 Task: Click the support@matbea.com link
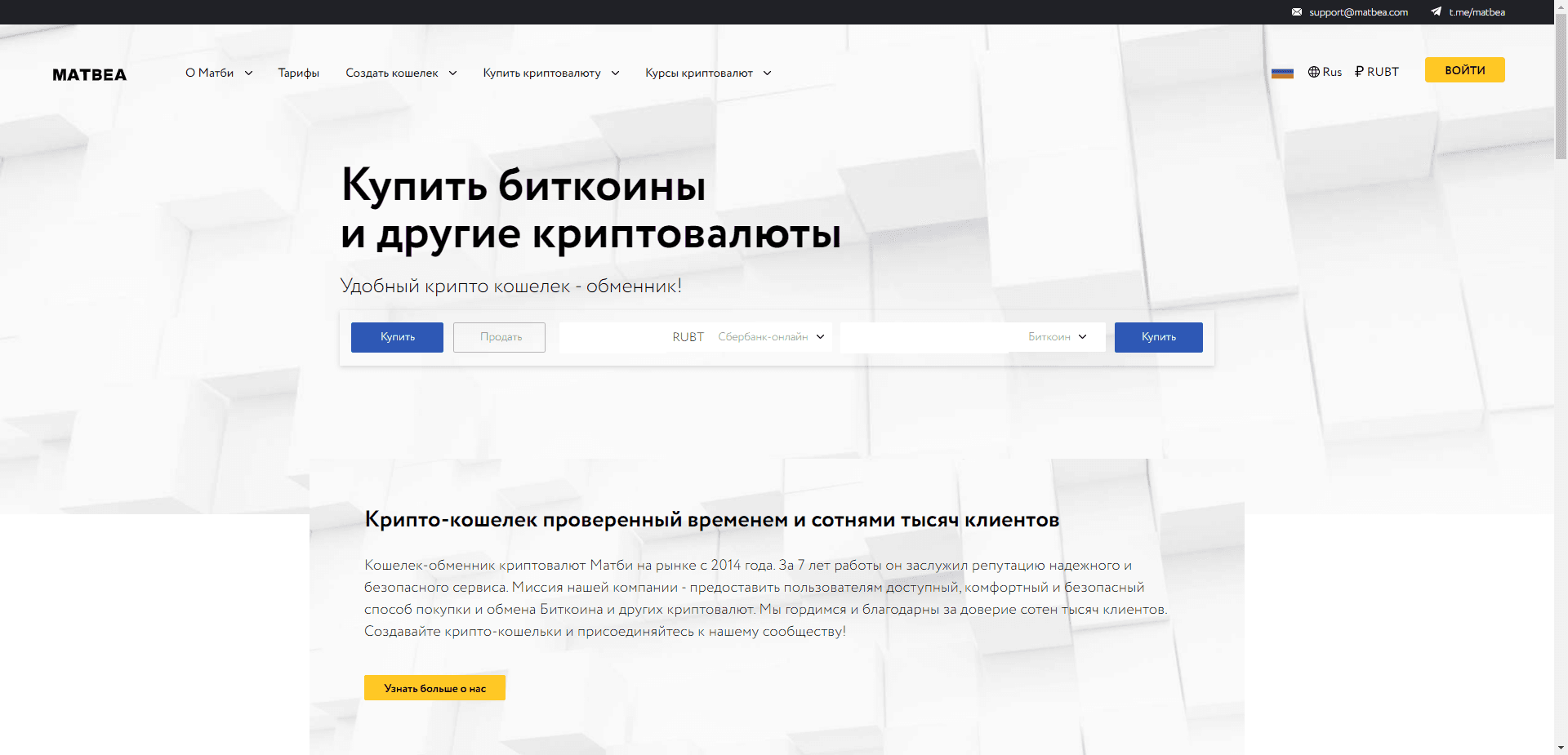click(x=1358, y=12)
